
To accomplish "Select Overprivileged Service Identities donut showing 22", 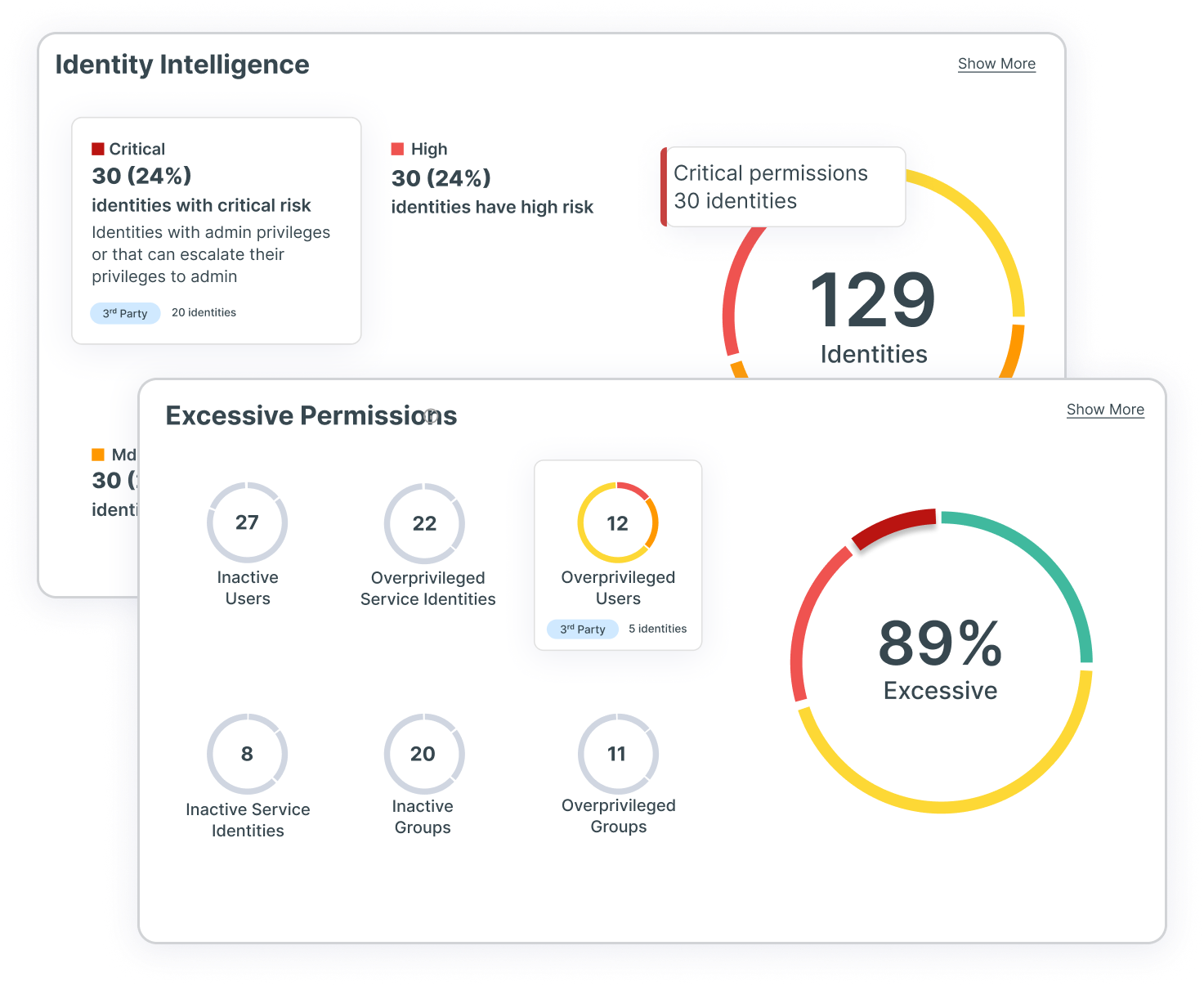I will (424, 523).
